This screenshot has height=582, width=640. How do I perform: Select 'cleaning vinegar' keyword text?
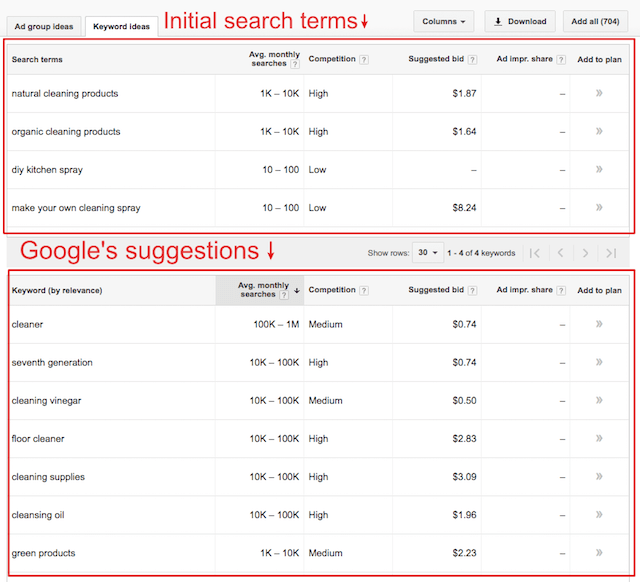(x=47, y=401)
